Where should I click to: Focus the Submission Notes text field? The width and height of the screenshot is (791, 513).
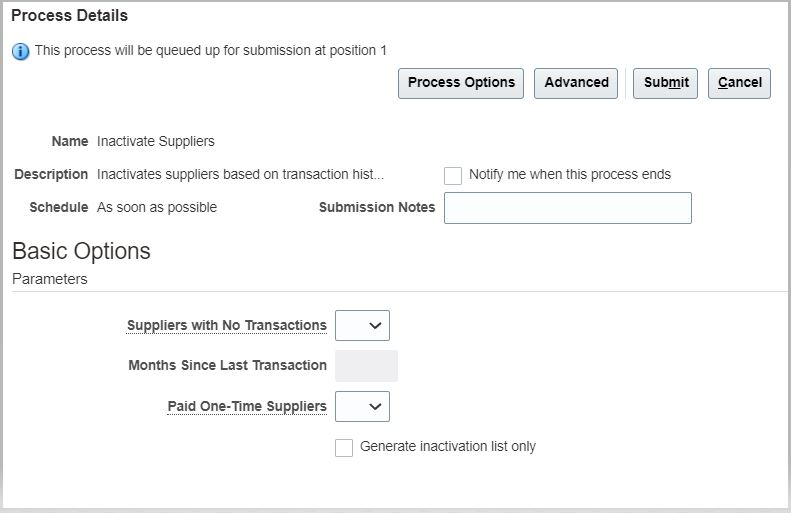pos(567,208)
